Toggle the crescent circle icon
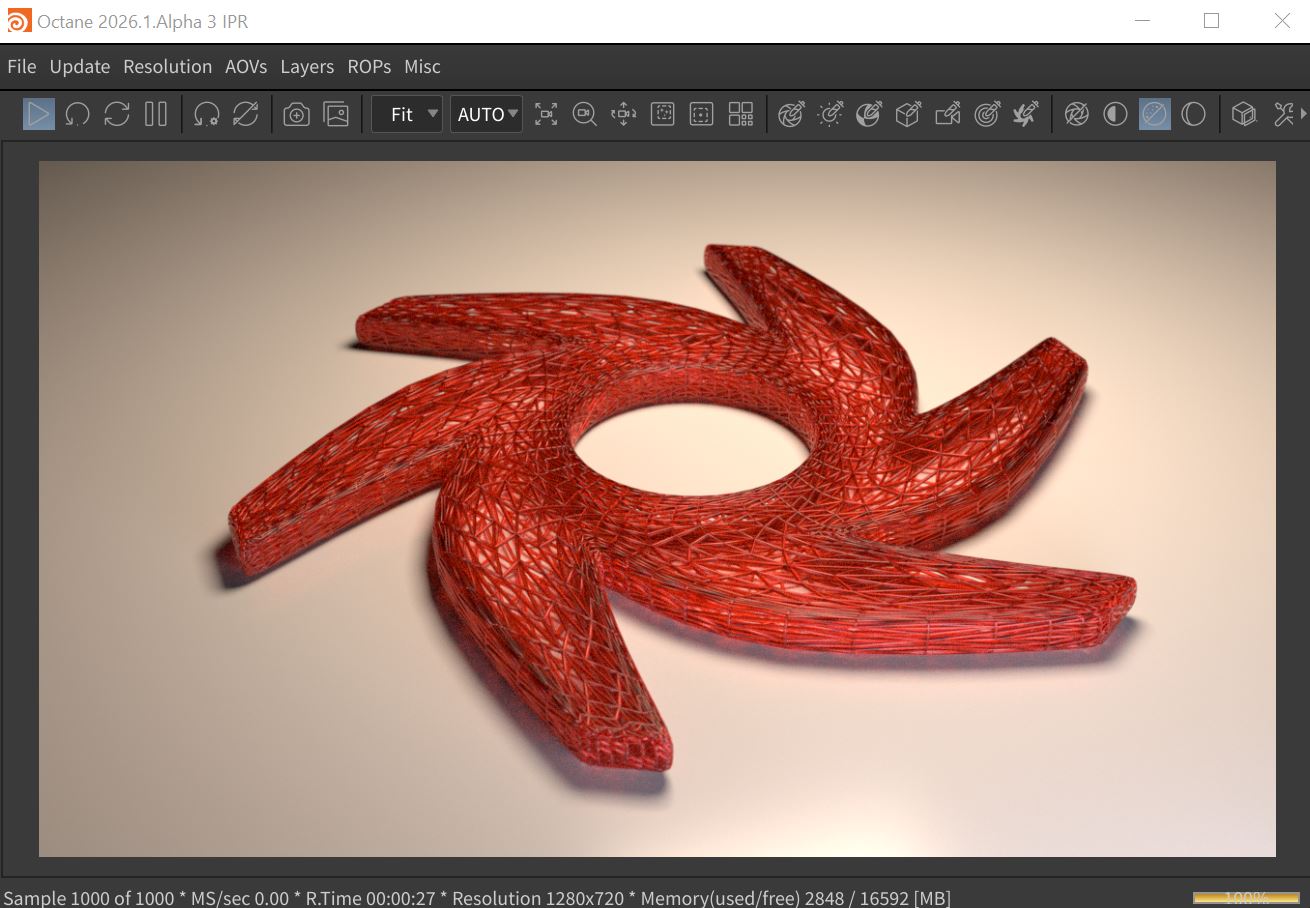This screenshot has height=908, width=1310. coord(1193,114)
